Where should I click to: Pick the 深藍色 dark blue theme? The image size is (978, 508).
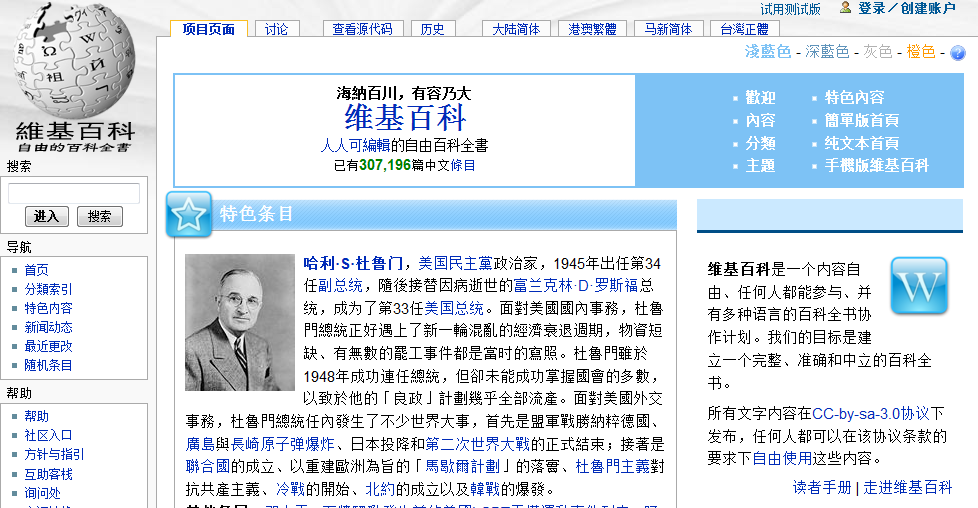827,52
